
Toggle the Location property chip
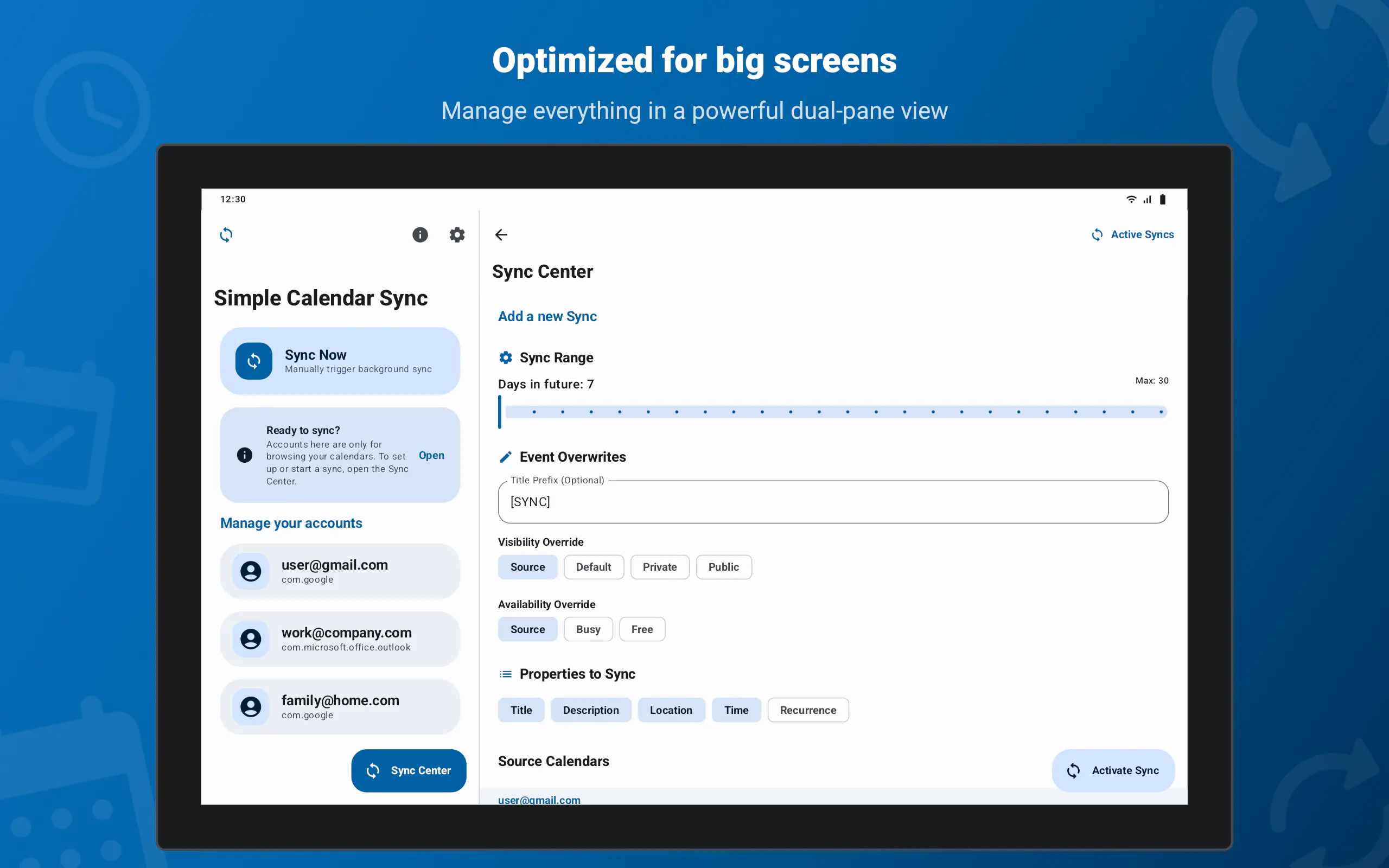click(671, 710)
